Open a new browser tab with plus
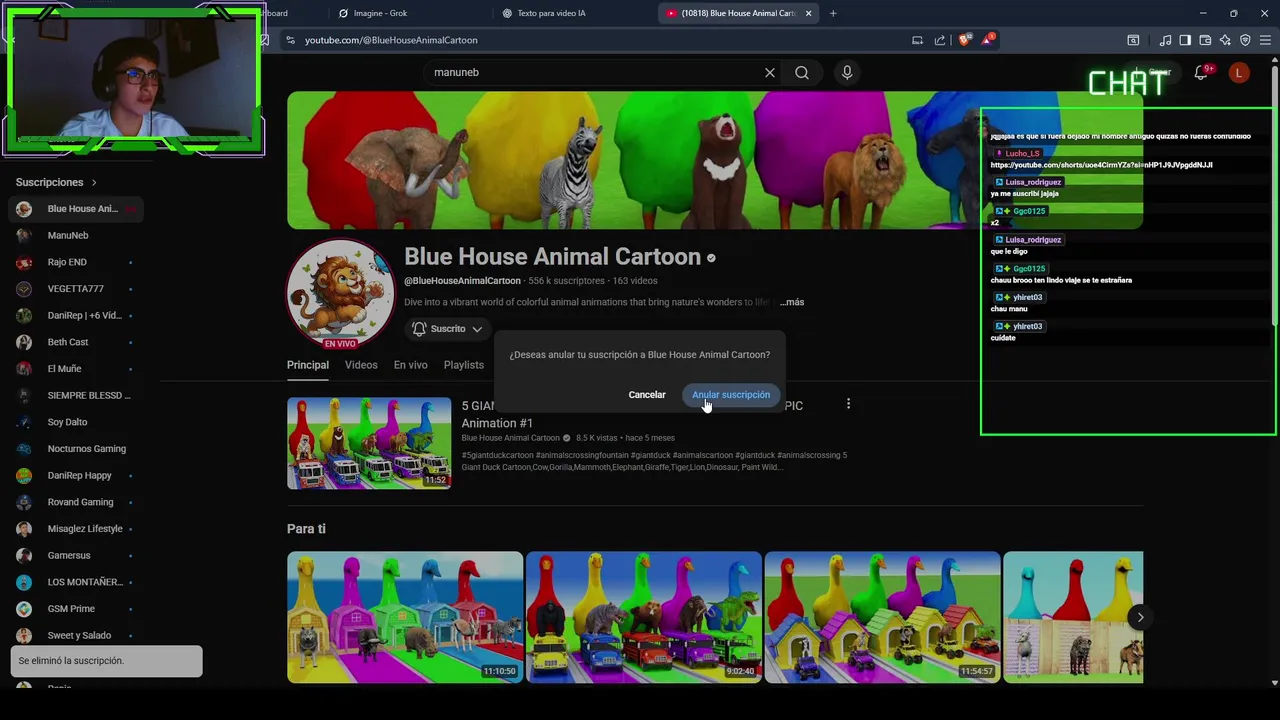 833,13
